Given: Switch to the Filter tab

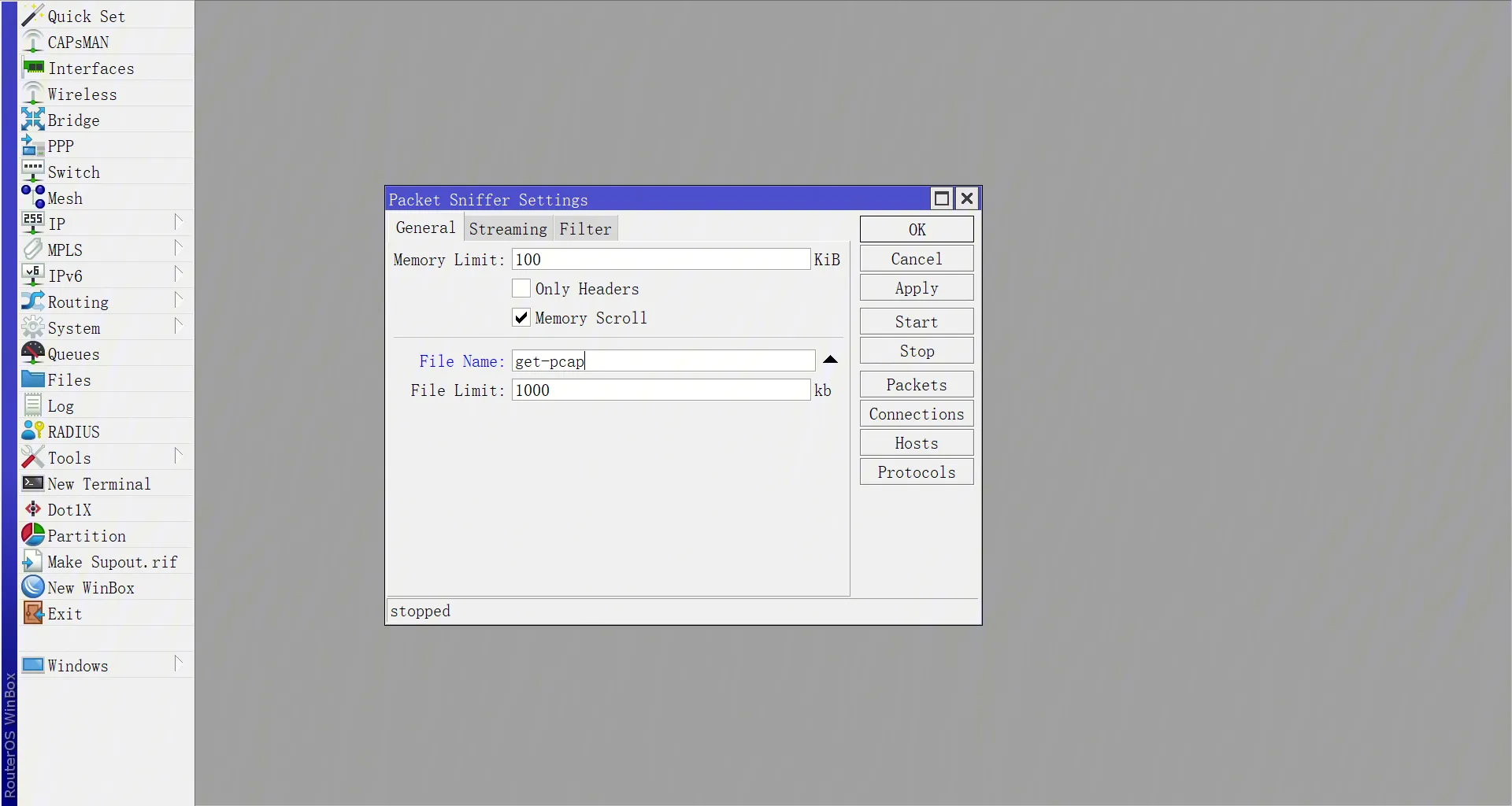Looking at the screenshot, I should point(585,229).
